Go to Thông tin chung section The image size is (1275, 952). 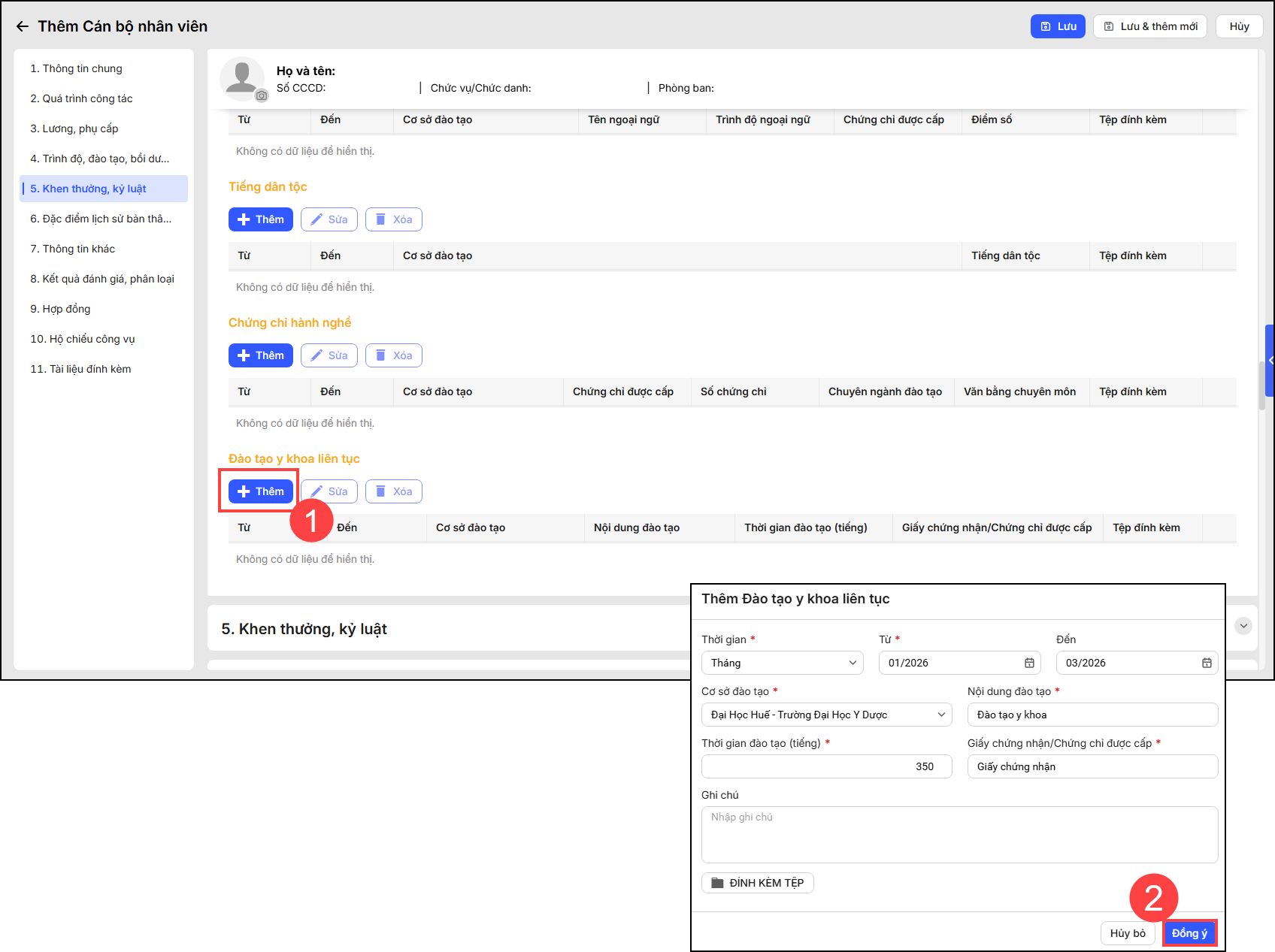point(76,68)
